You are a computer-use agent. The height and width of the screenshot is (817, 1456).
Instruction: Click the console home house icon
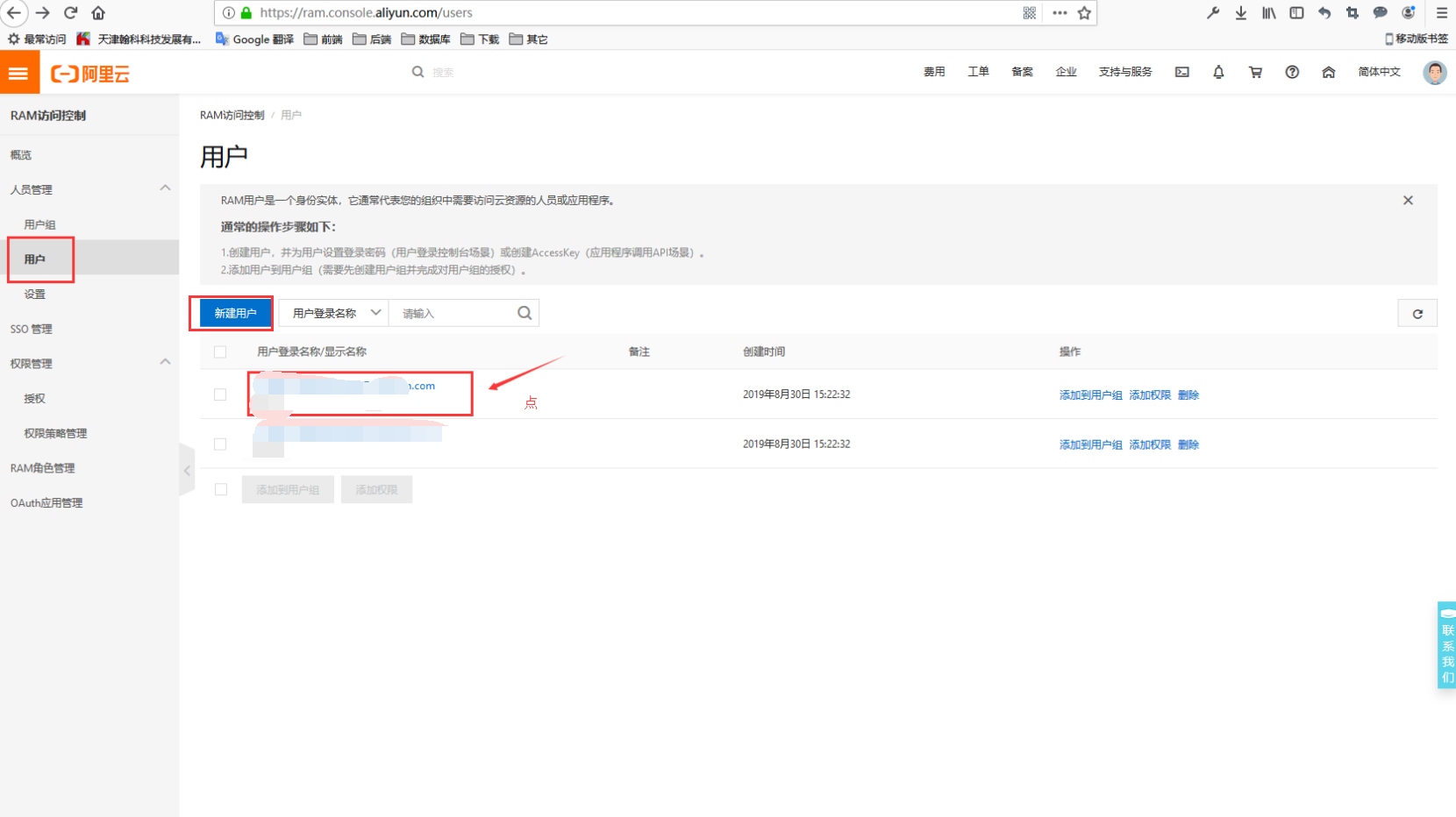pyautogui.click(x=1329, y=72)
